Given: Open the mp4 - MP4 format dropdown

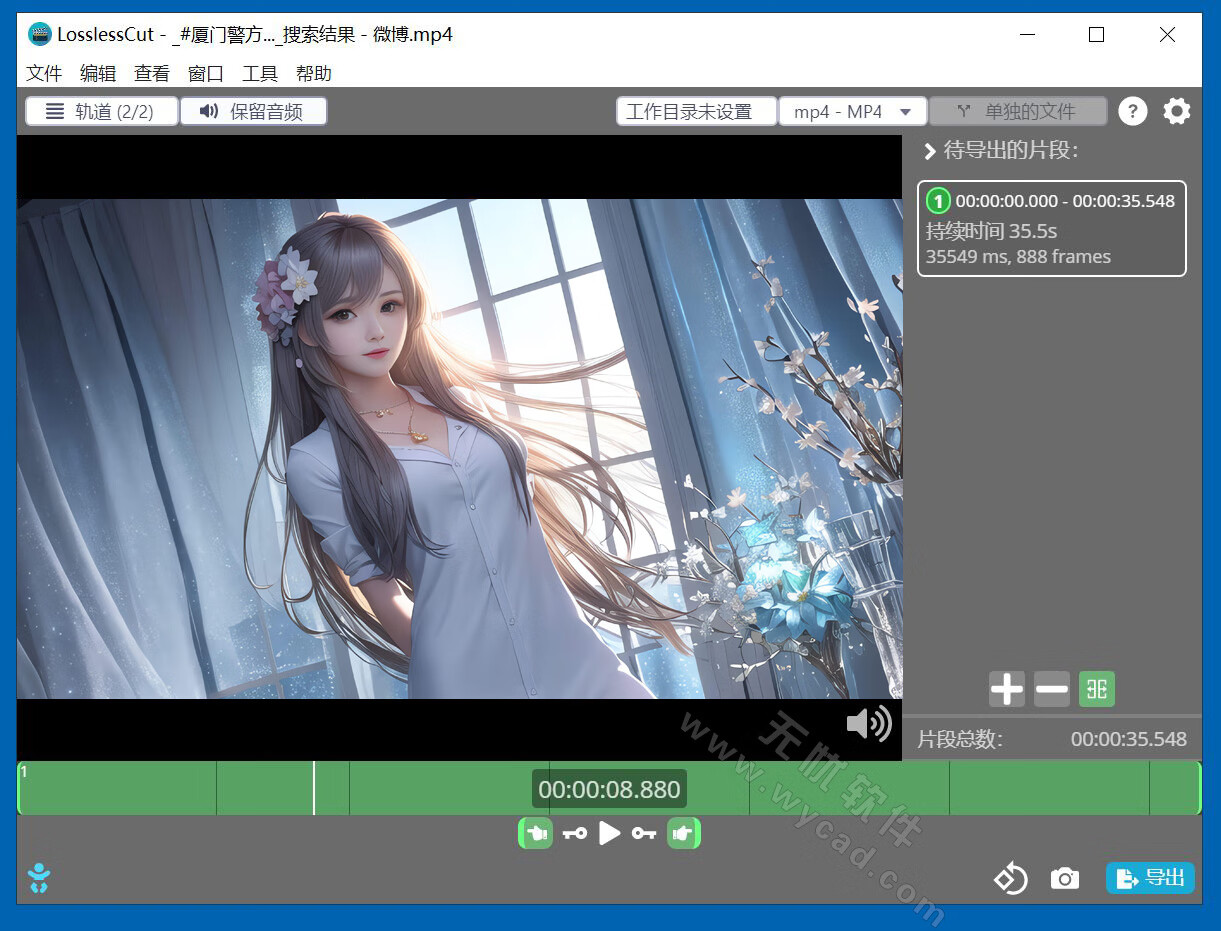Looking at the screenshot, I should coord(853,111).
